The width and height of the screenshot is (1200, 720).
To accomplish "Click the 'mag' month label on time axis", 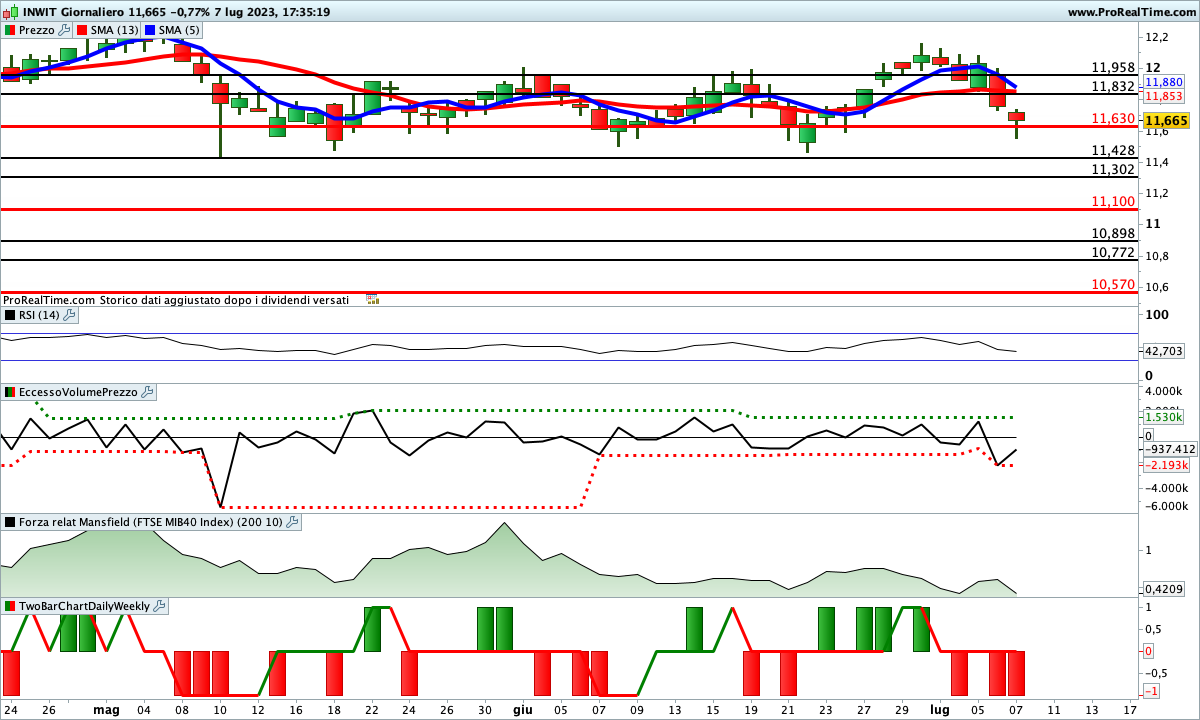I will pos(106,710).
